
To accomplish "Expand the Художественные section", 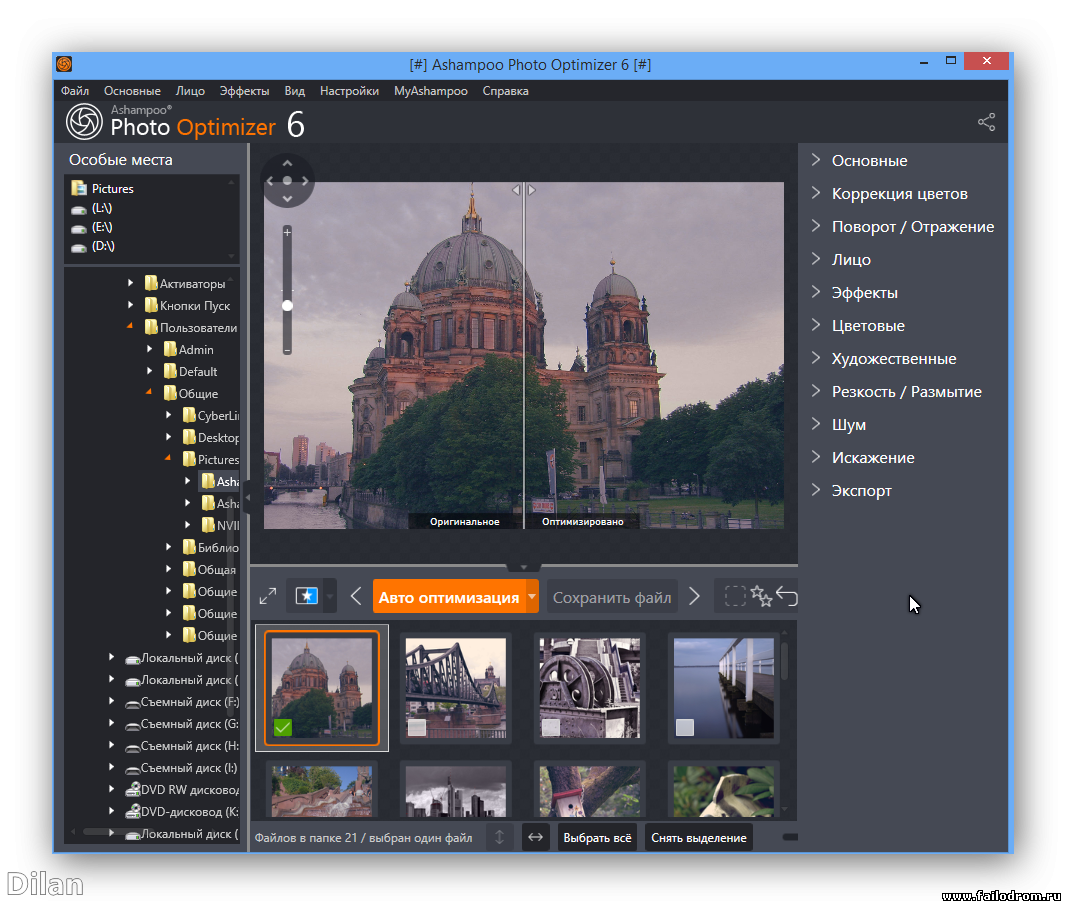I will pos(884,358).
